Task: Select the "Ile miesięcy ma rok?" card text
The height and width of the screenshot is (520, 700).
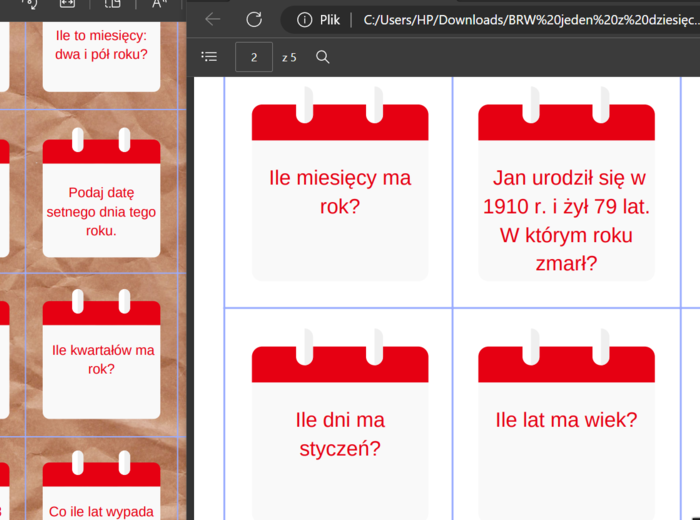Action: click(340, 192)
